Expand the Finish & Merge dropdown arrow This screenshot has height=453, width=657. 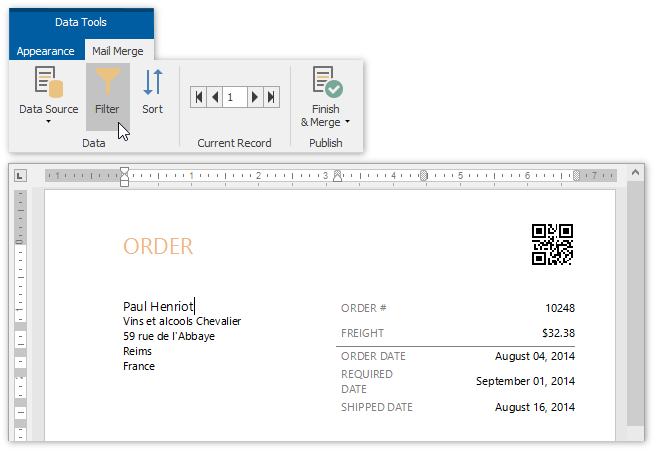(x=347, y=122)
